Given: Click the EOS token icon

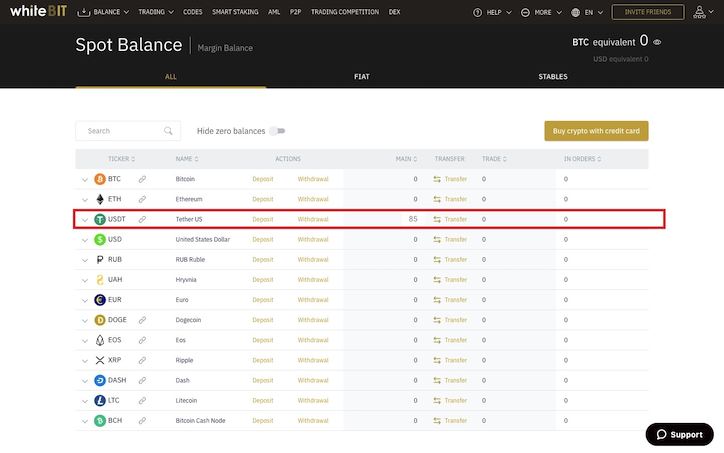Looking at the screenshot, I should (100, 340).
